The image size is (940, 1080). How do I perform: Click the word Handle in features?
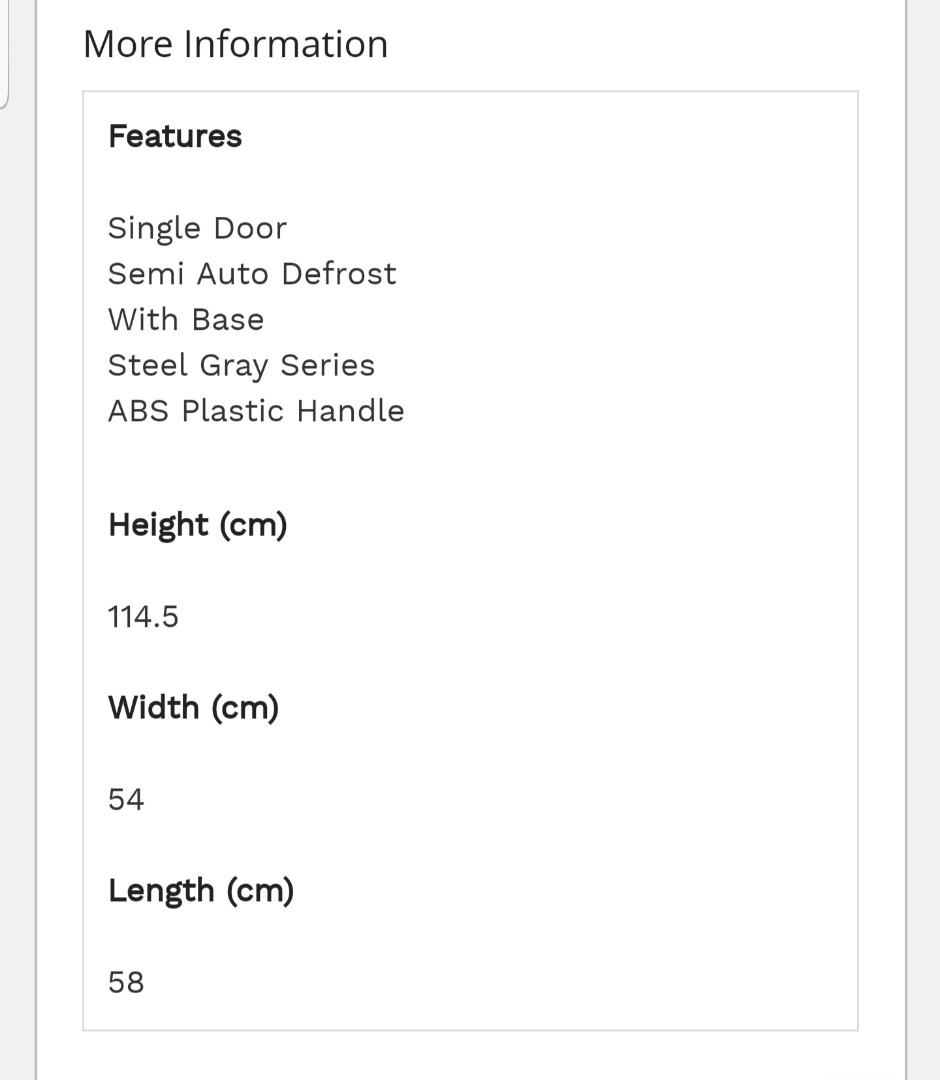(351, 411)
